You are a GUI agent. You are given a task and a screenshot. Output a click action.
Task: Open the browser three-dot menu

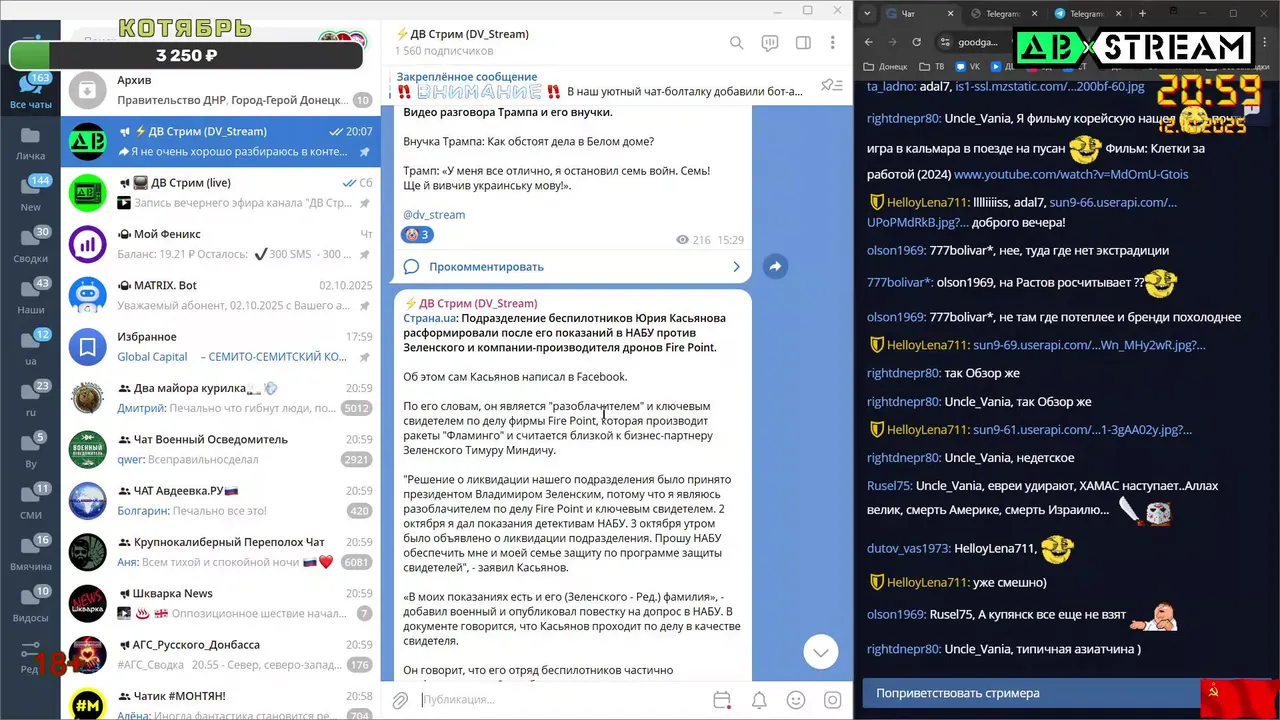tap(1266, 42)
